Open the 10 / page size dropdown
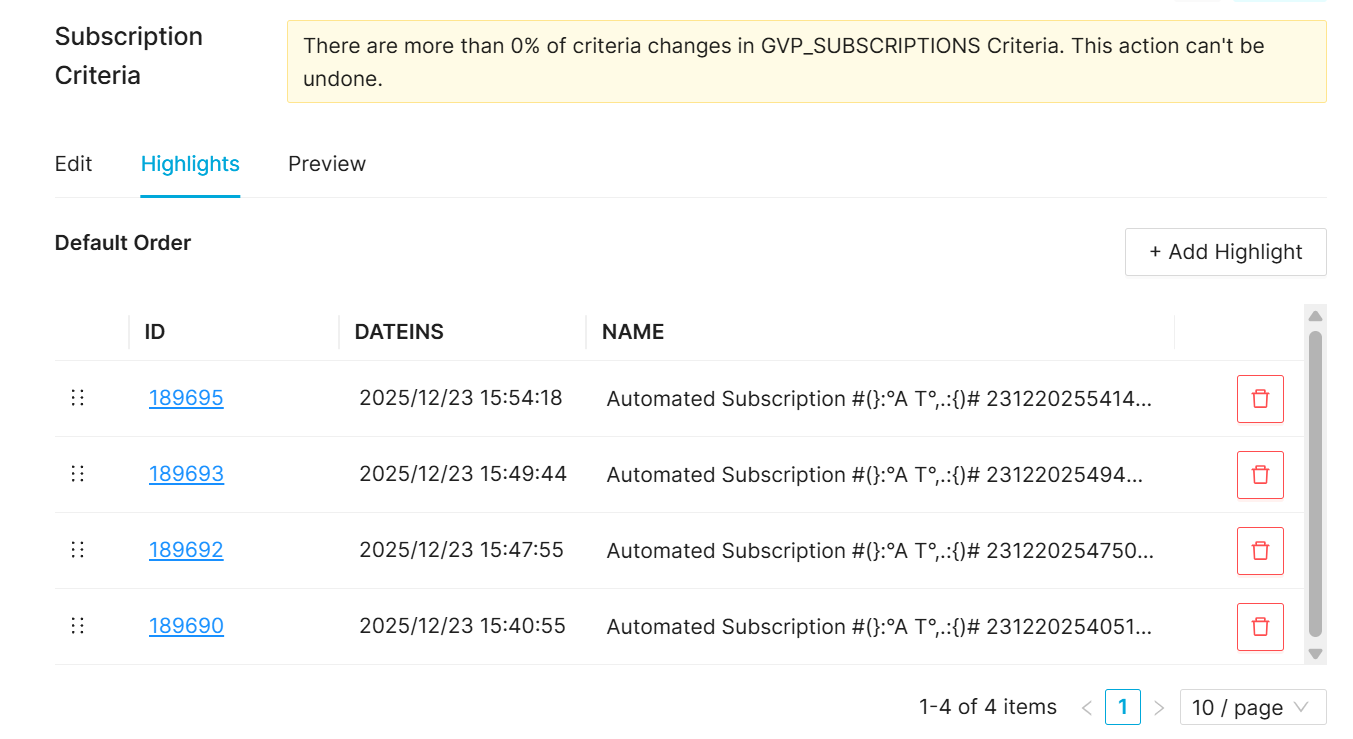Screen dimensions: 1353x739 (x=1252, y=707)
